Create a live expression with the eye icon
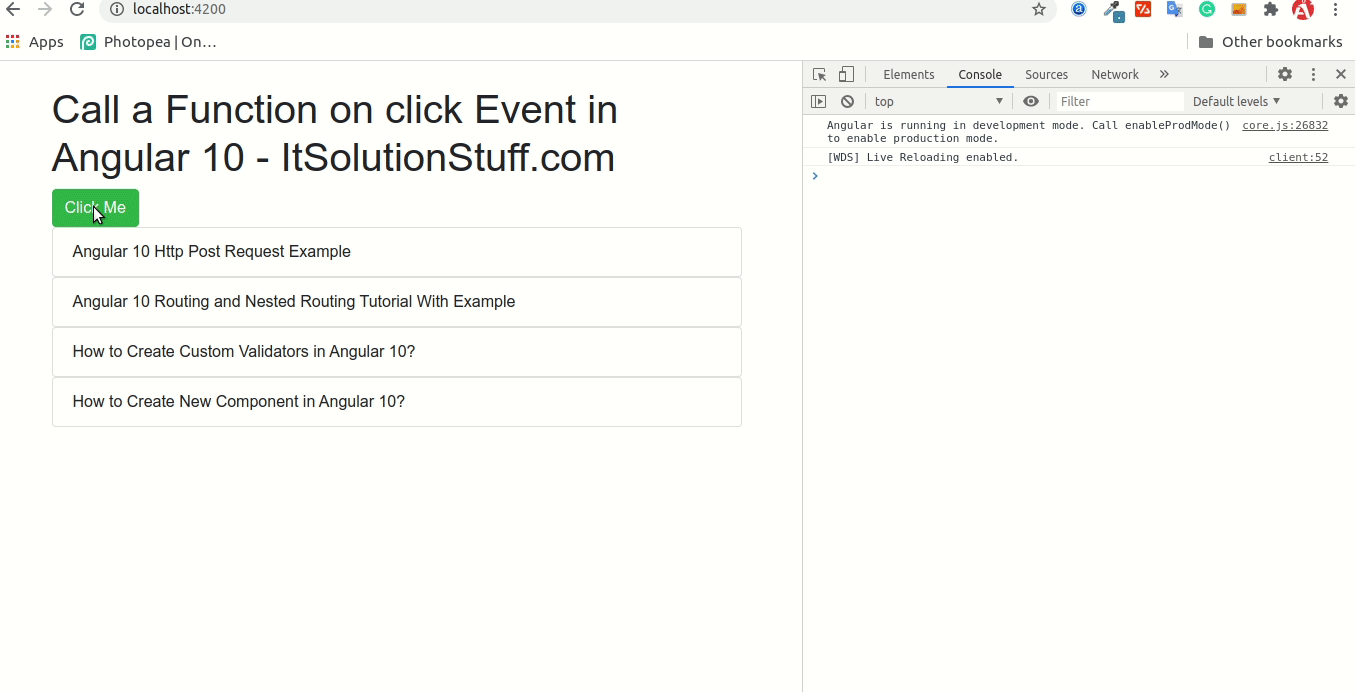Viewport: 1355px width, 692px height. tap(1031, 101)
